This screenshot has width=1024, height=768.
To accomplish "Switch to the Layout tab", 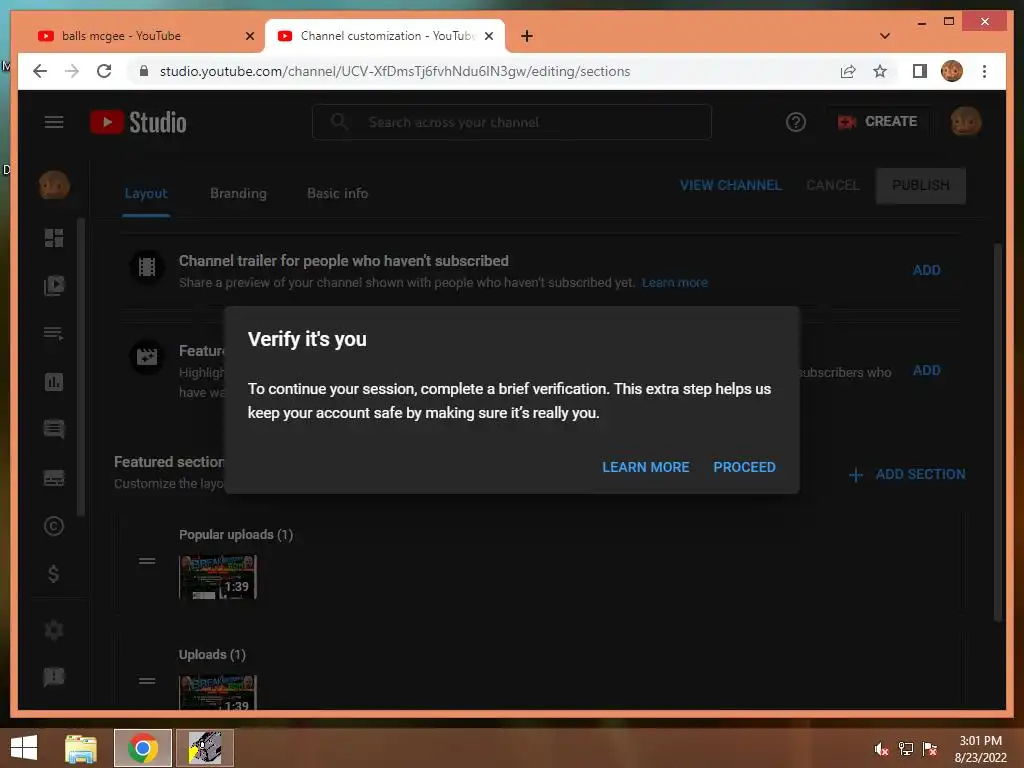I will pos(146,194).
